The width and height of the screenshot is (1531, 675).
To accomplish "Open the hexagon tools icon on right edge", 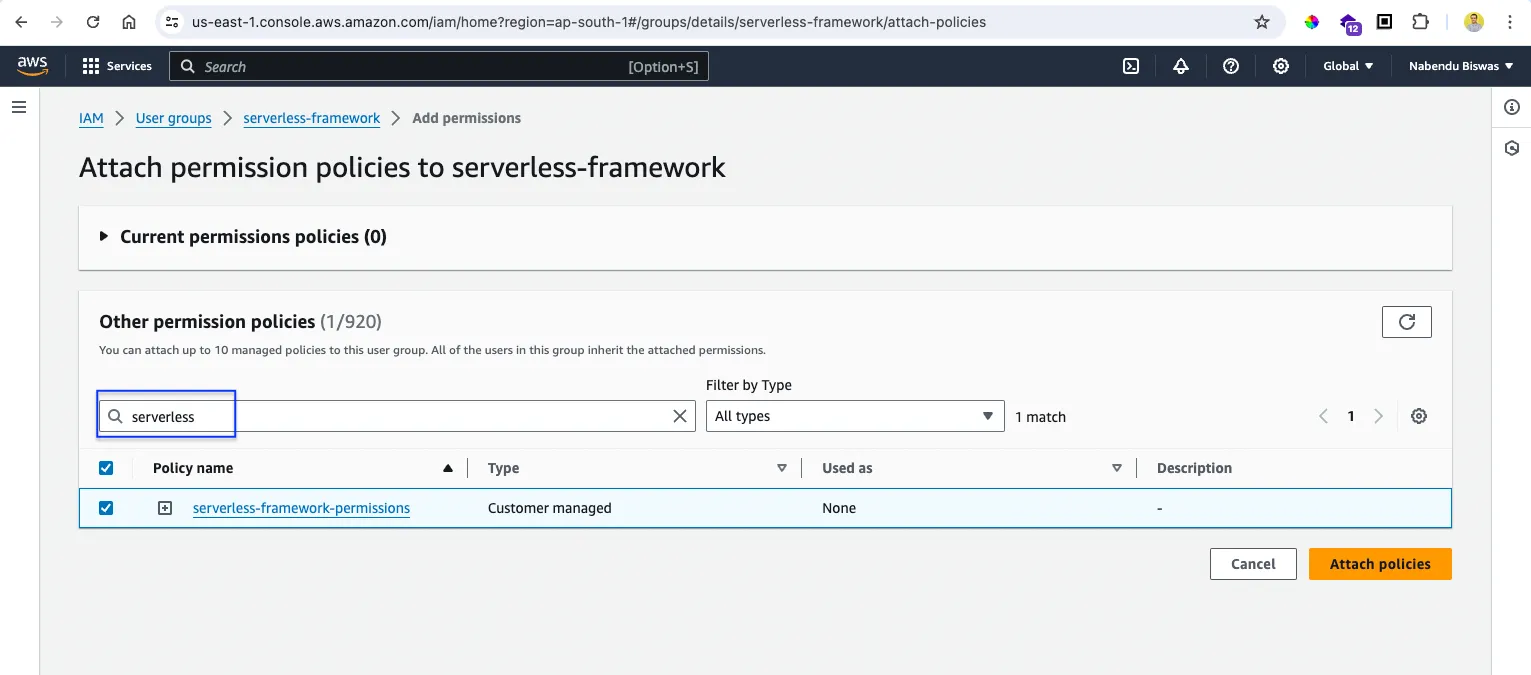I will pyautogui.click(x=1512, y=148).
